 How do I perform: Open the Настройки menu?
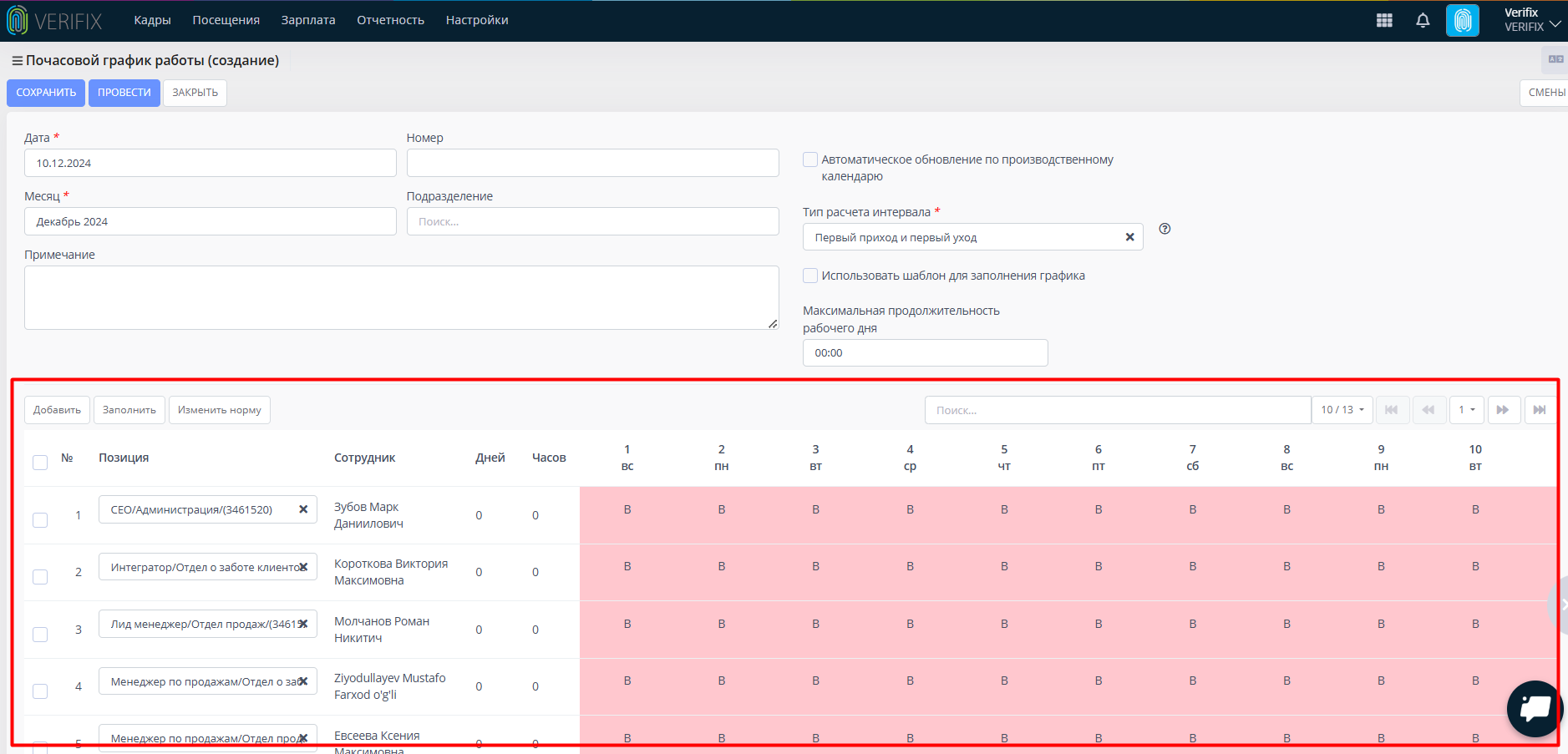pyautogui.click(x=477, y=20)
